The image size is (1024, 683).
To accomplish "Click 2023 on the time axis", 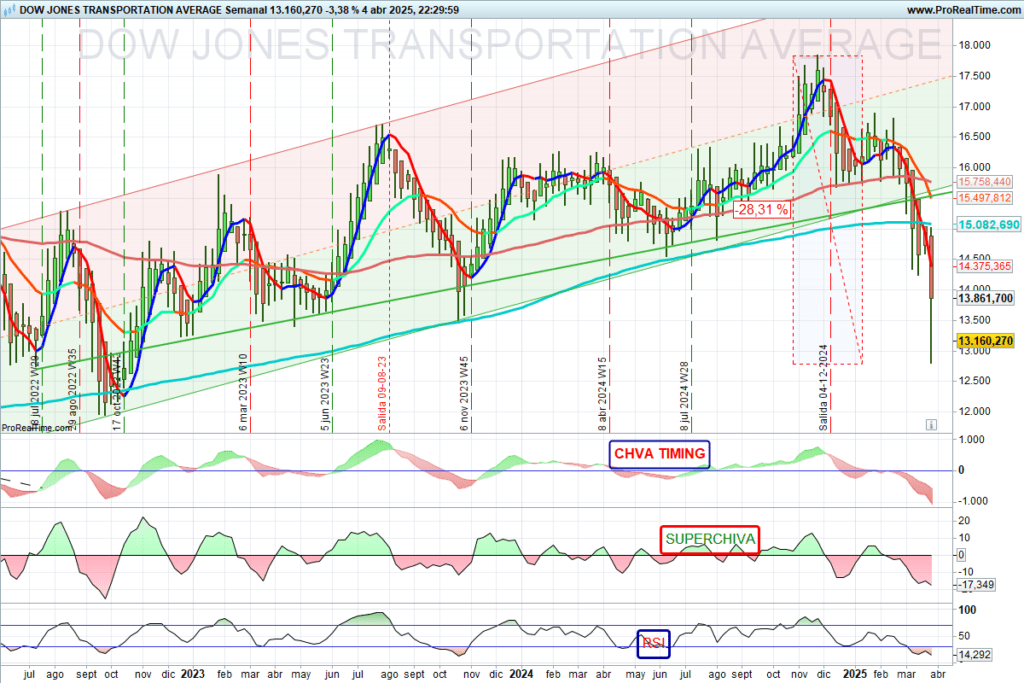I will tap(193, 674).
